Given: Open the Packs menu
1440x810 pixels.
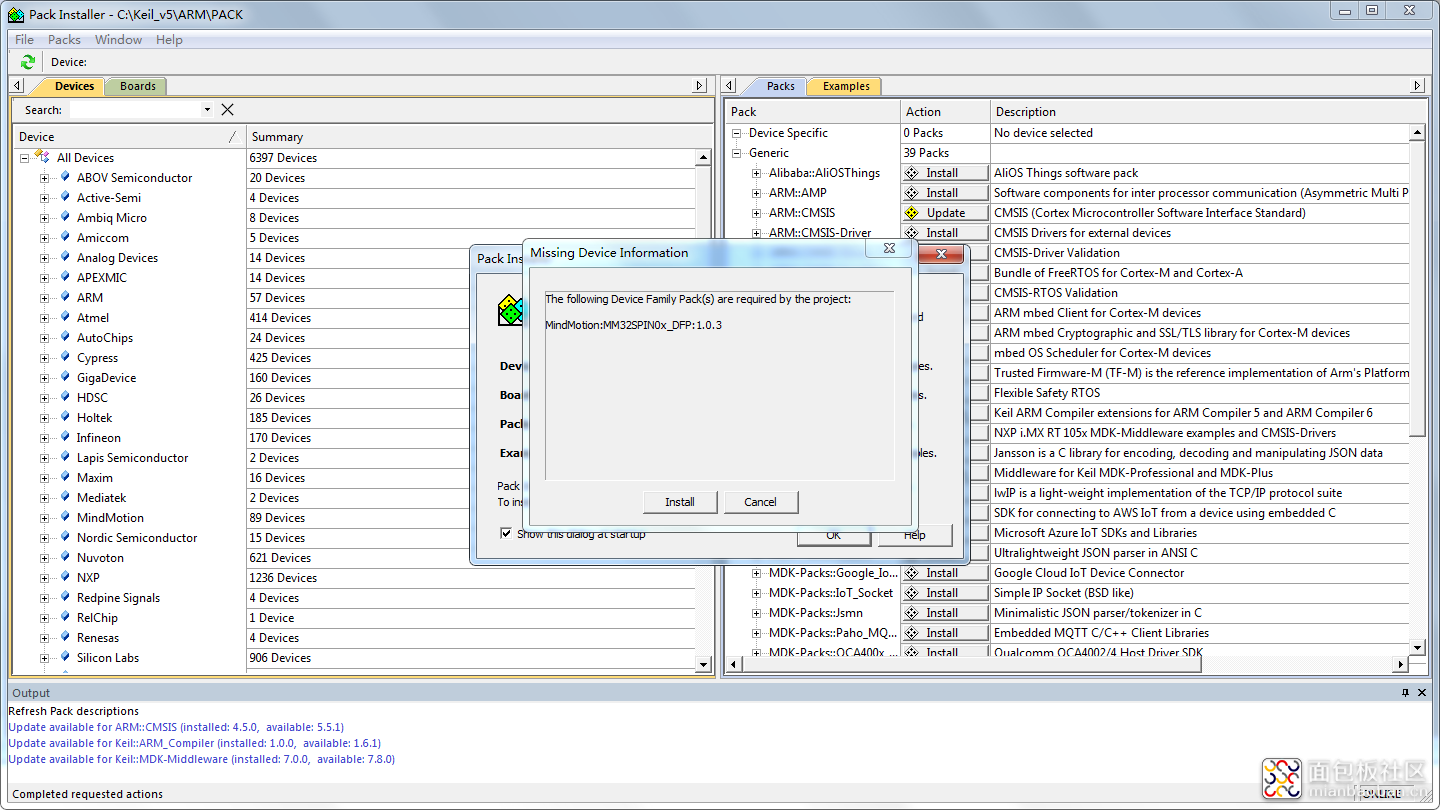Looking at the screenshot, I should point(64,40).
